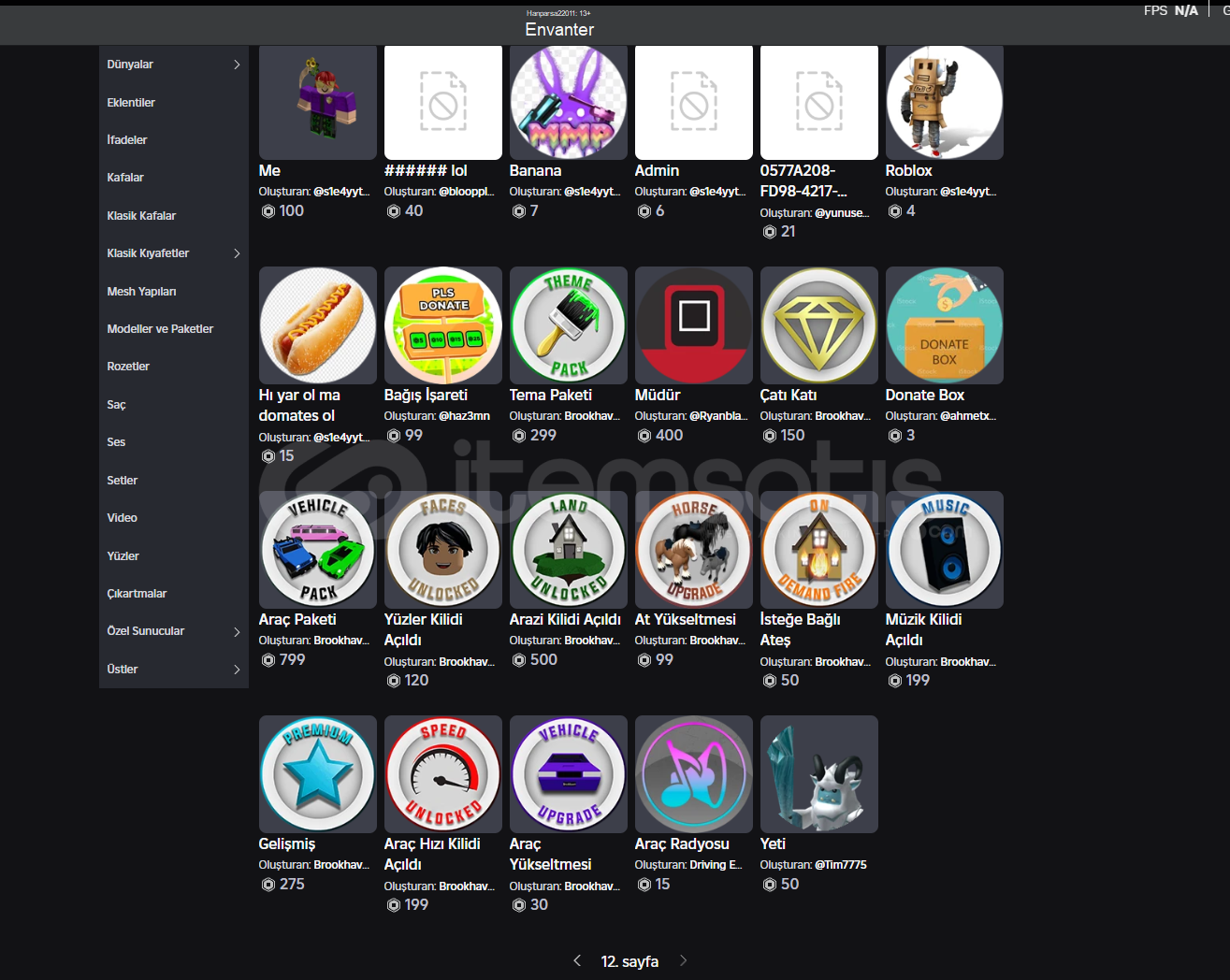Screen dimensions: 1230x980
Task: Expand the Üstler category arrow
Action: (237, 669)
